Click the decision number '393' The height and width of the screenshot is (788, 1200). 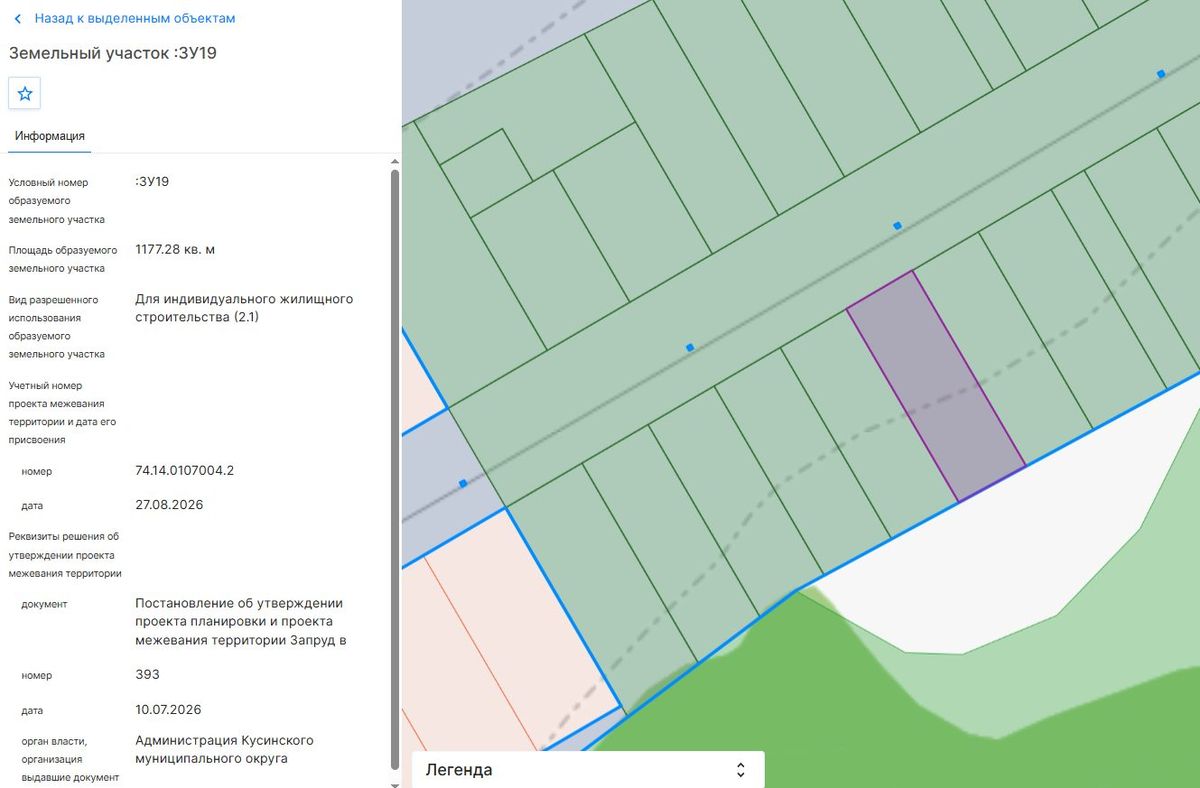click(147, 675)
